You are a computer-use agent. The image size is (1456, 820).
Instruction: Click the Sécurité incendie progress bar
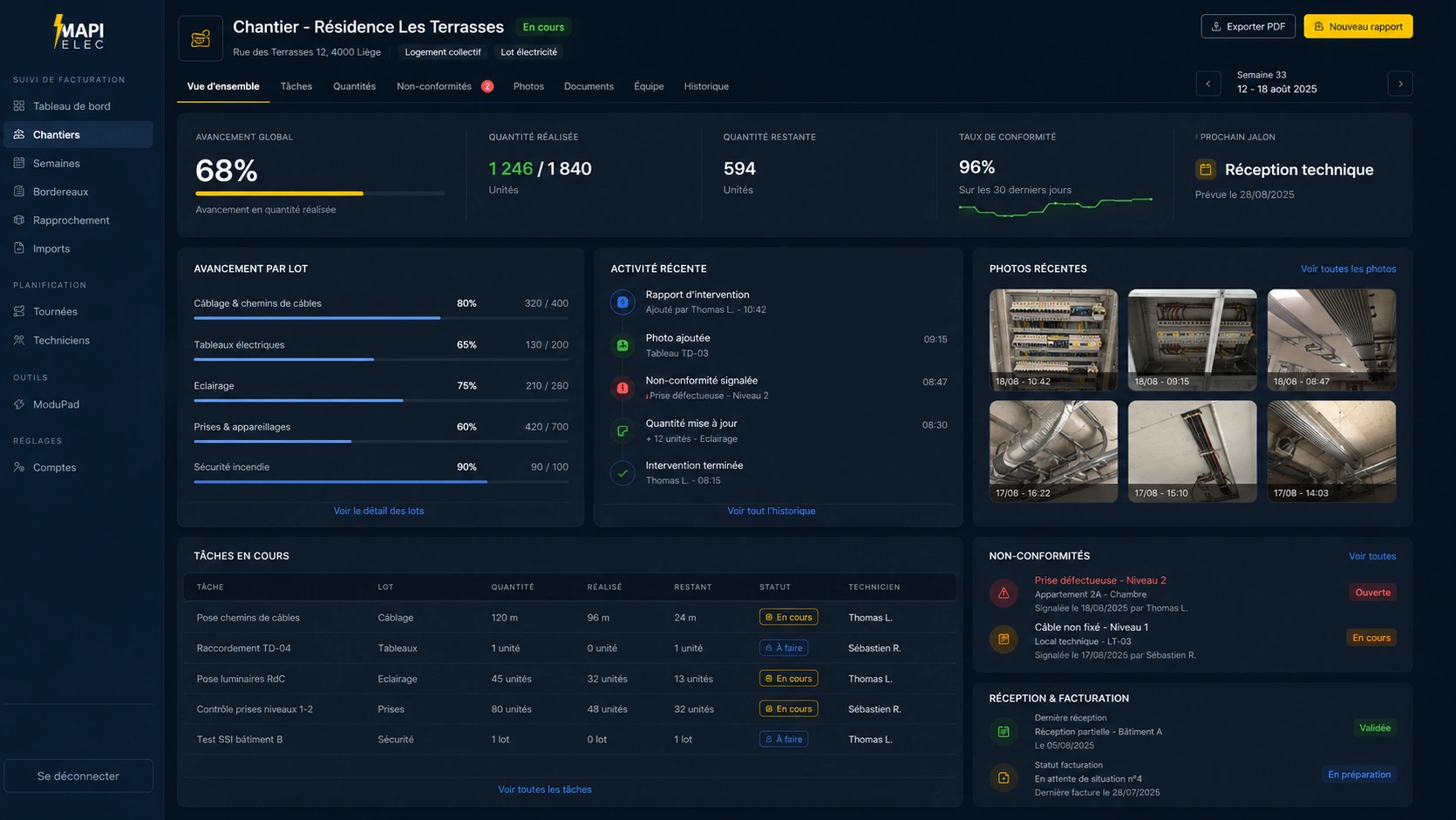(381, 482)
